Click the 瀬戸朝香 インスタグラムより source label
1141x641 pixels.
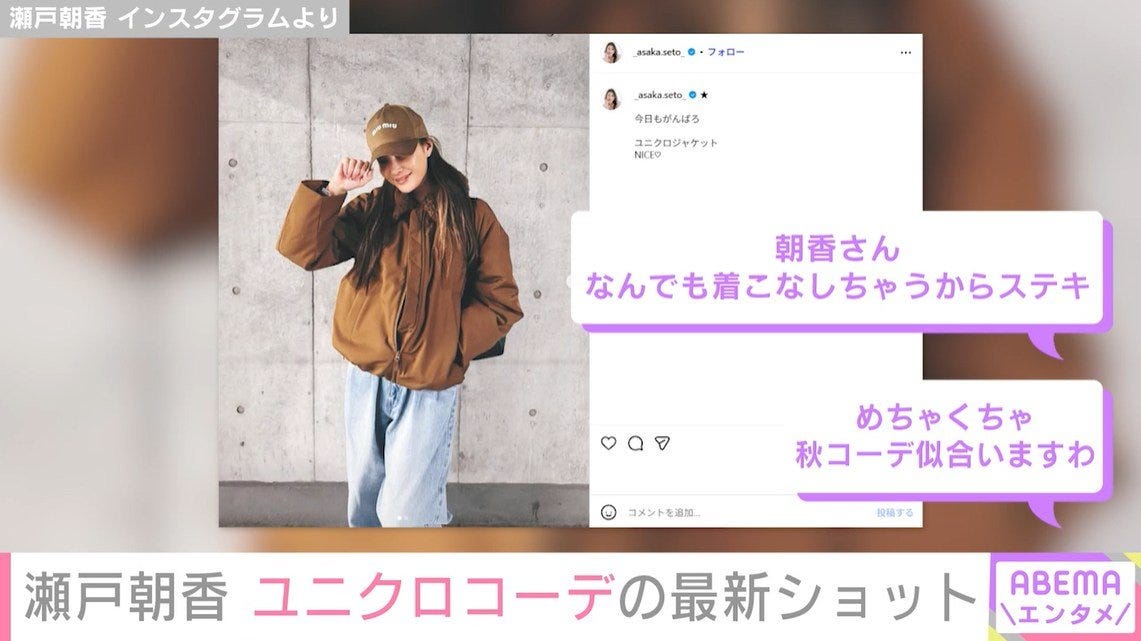coord(175,17)
